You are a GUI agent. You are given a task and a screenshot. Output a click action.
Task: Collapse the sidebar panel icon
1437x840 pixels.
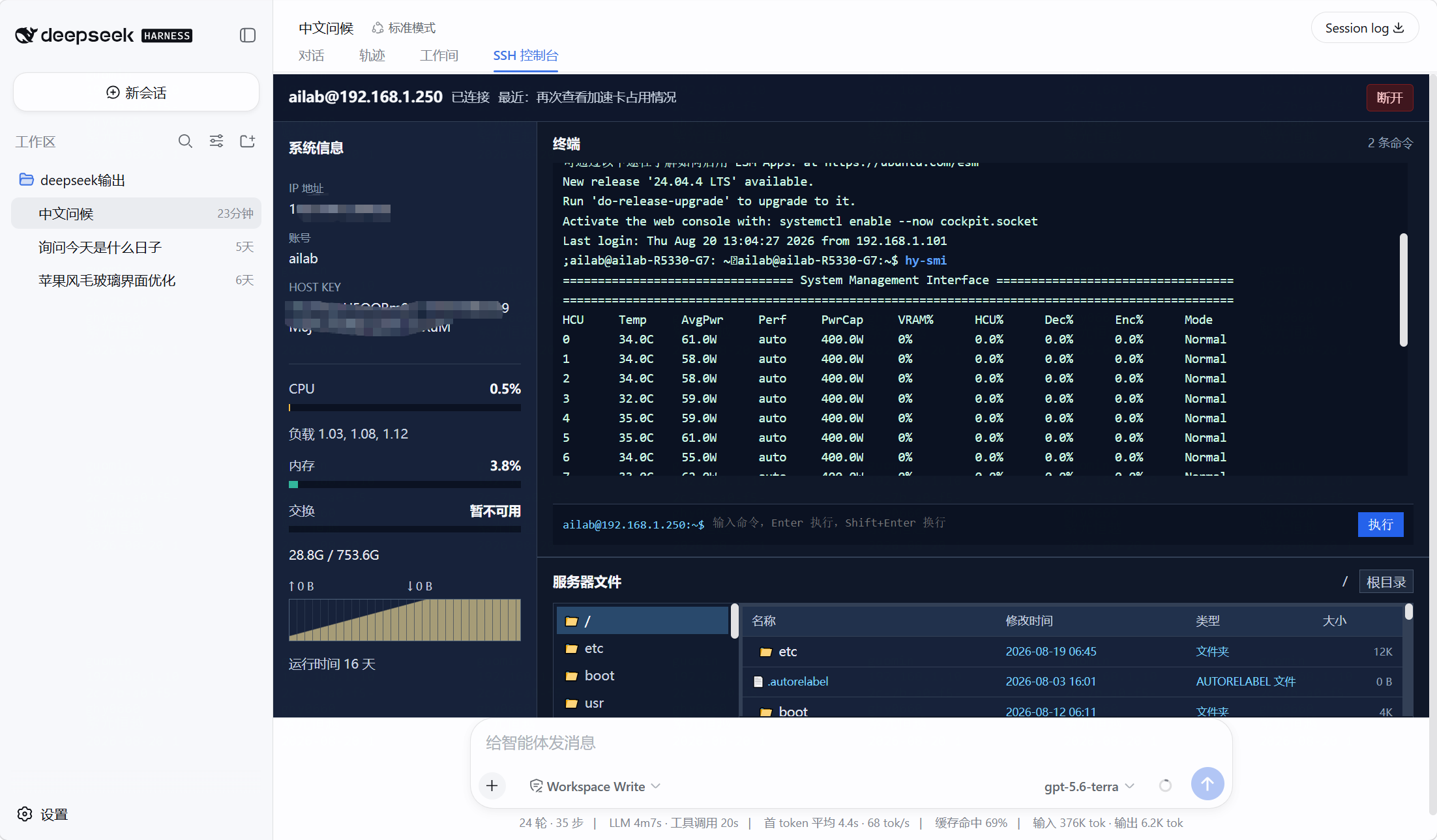point(247,35)
